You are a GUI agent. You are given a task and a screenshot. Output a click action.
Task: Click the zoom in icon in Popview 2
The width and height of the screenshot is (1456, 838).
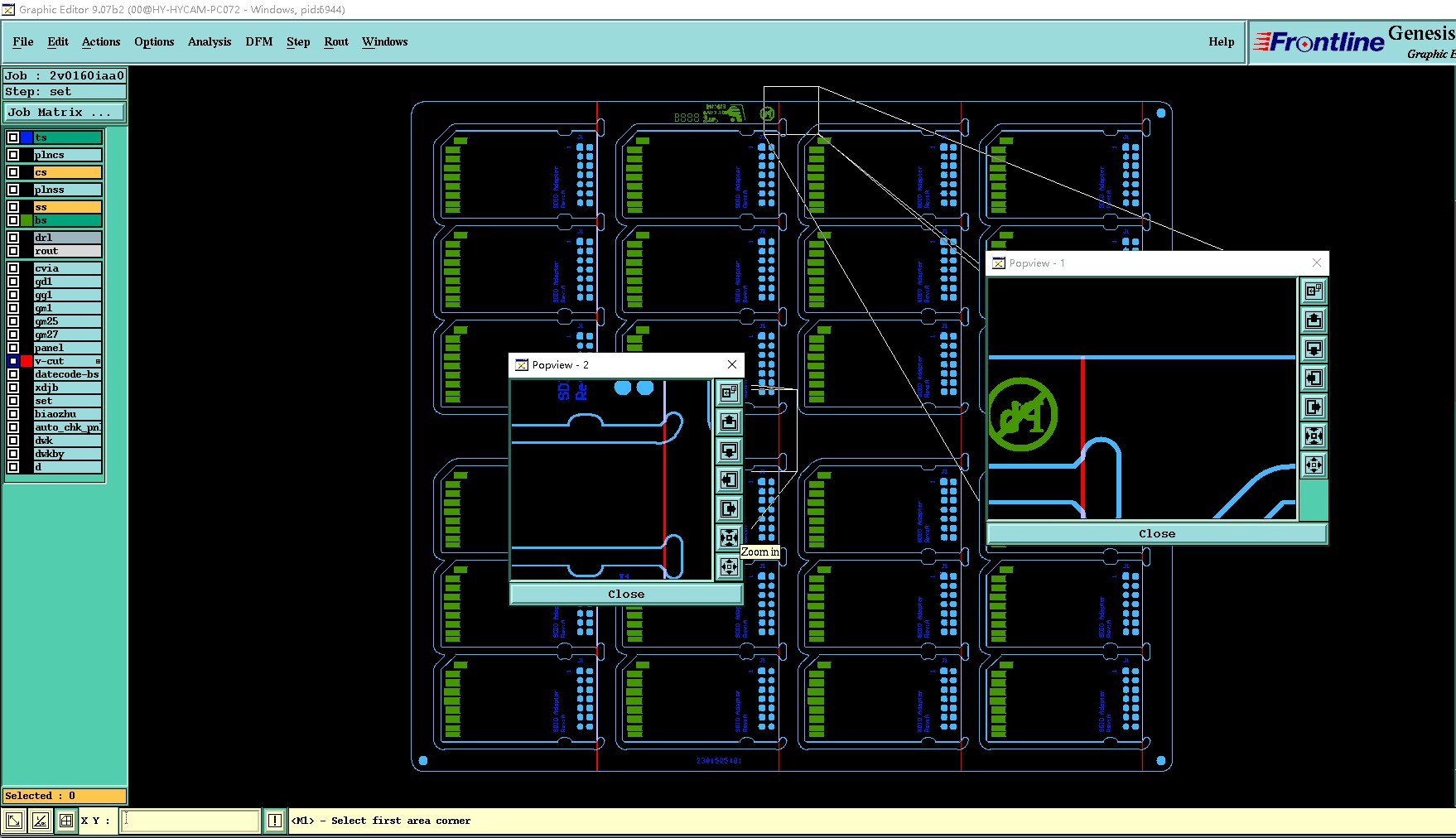(x=729, y=537)
